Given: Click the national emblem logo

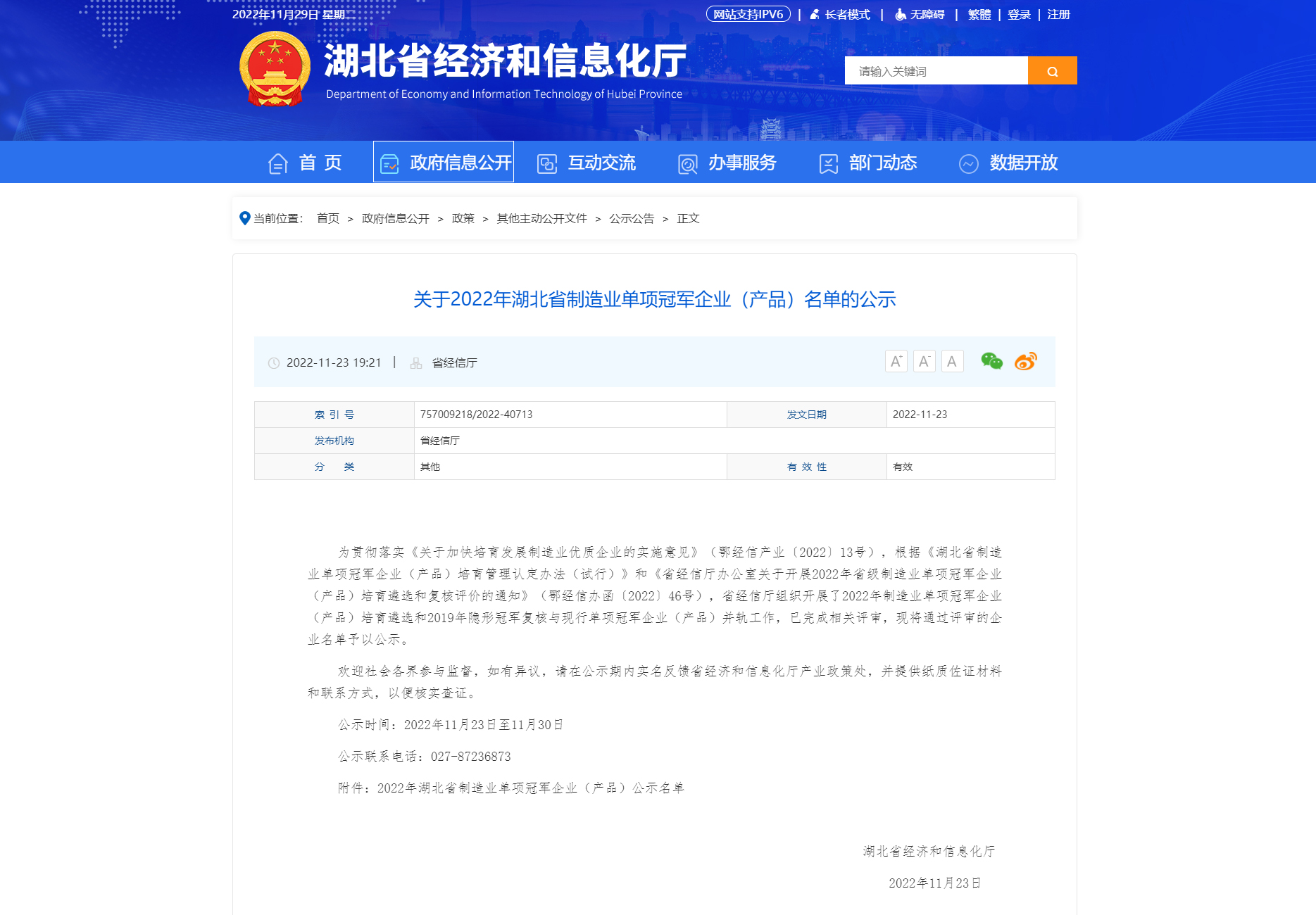Looking at the screenshot, I should [275, 69].
